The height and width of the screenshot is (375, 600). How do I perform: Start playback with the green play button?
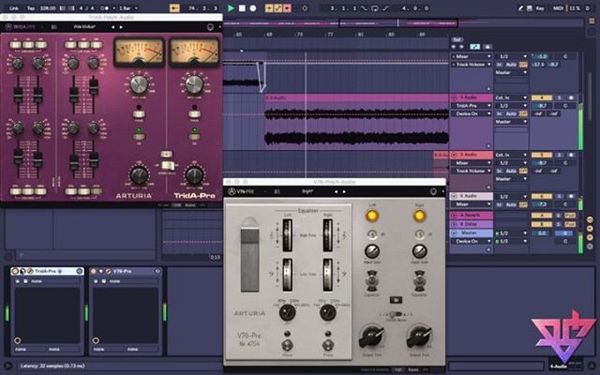click(x=231, y=8)
